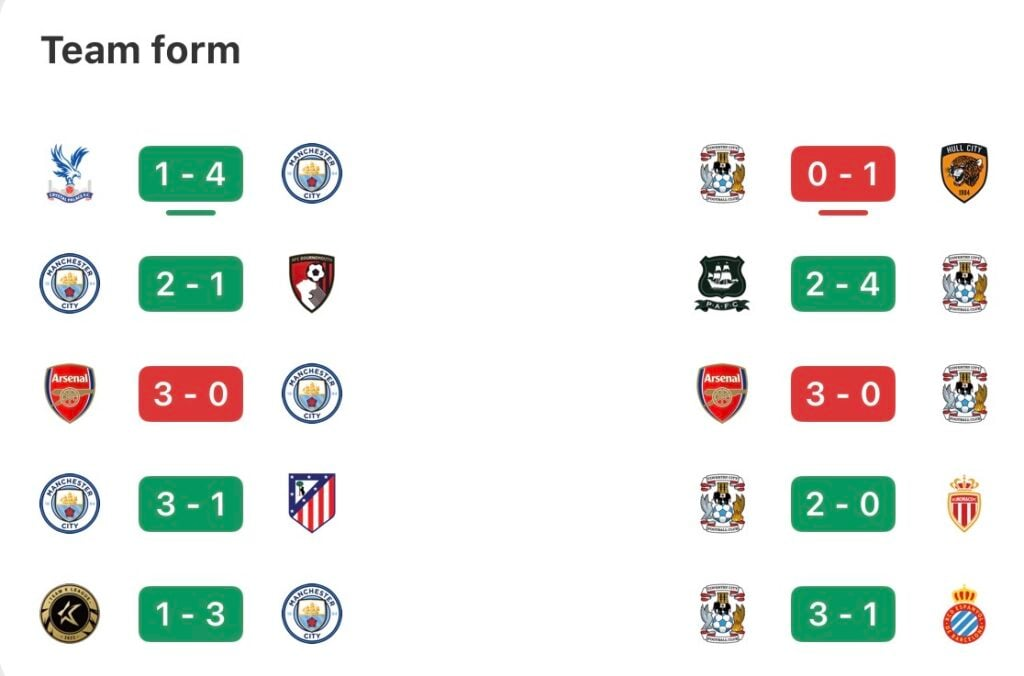Select the AS Monaco crest

point(964,504)
